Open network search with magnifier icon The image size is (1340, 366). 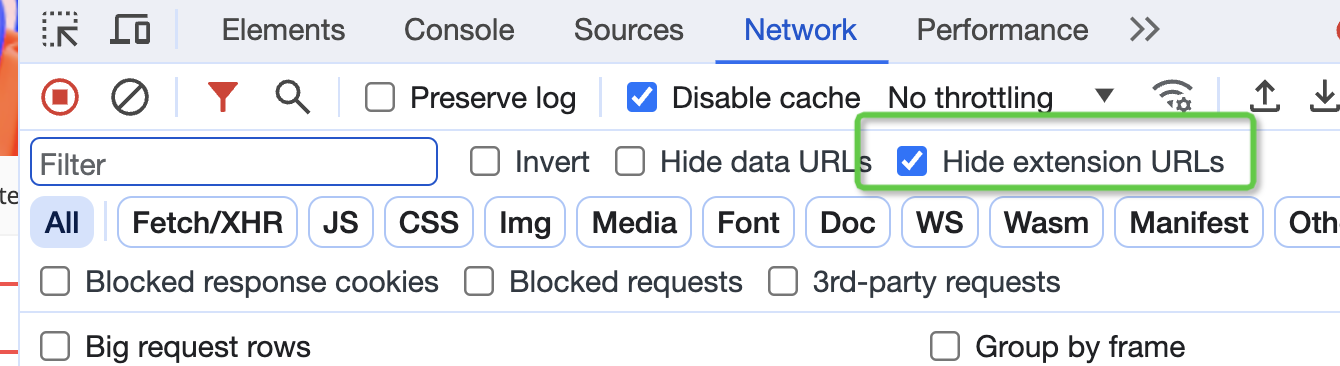[x=292, y=97]
